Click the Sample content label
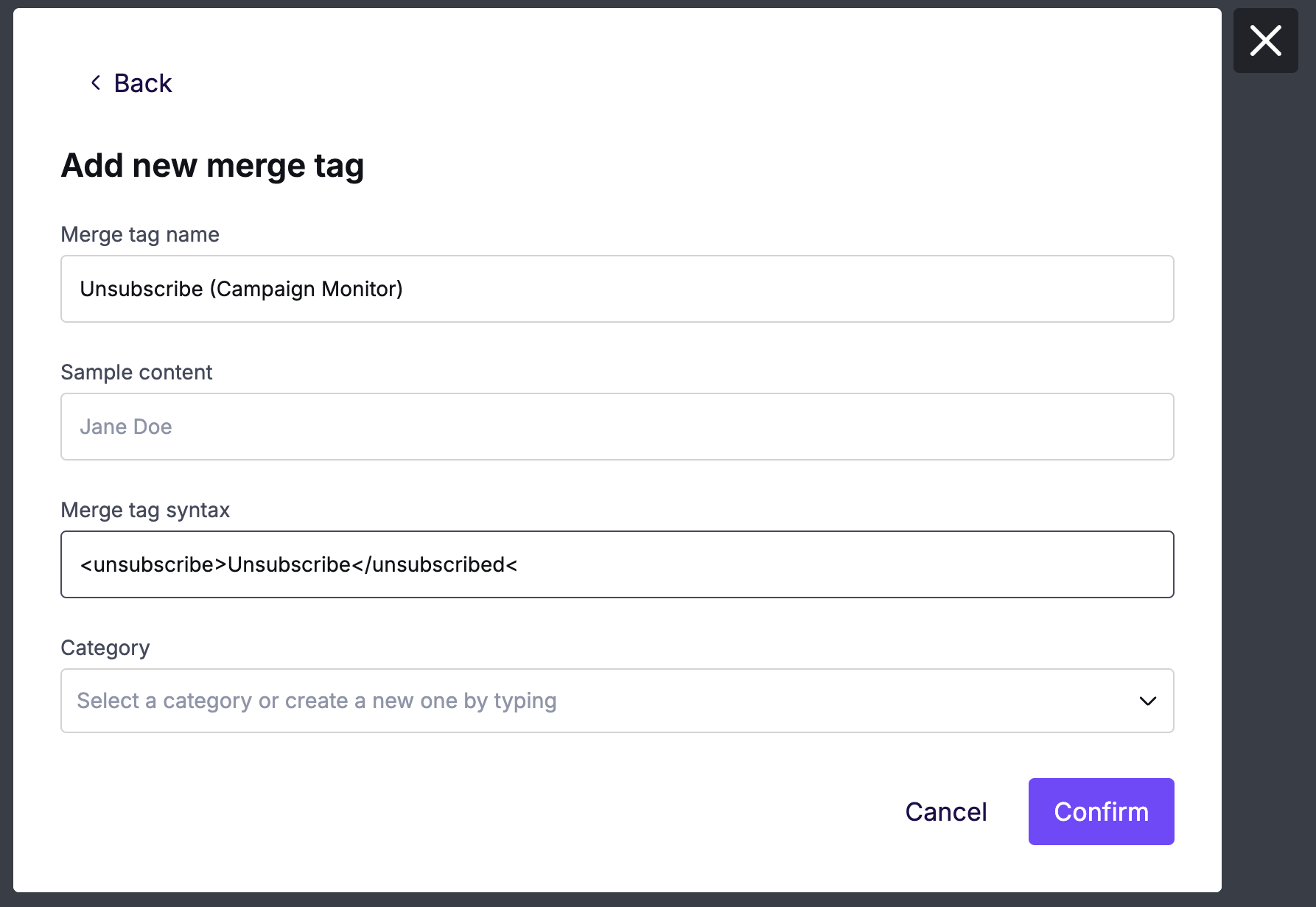 136,372
